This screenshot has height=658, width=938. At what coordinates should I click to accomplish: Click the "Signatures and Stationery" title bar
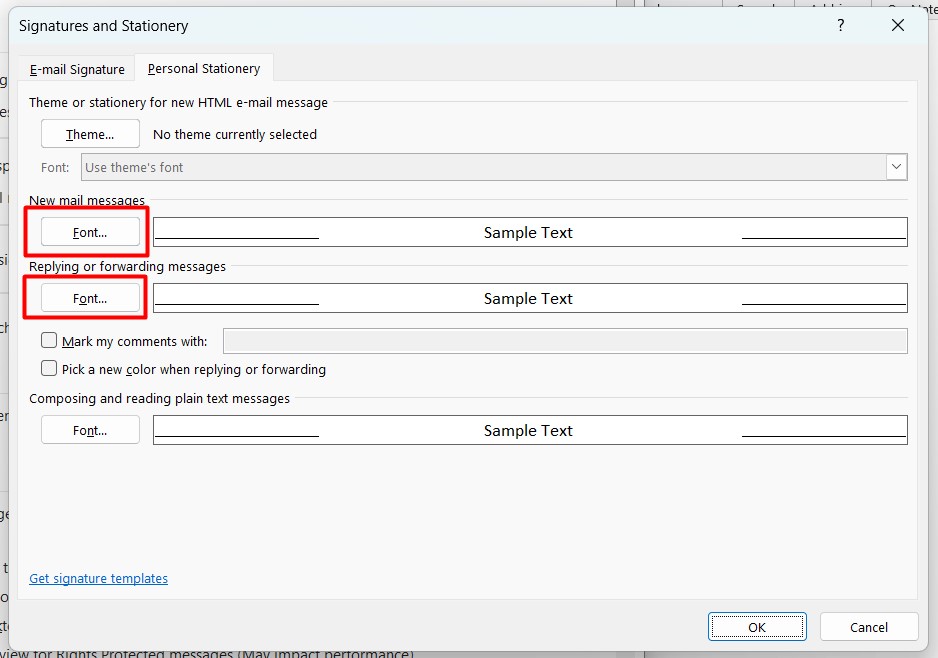400,26
